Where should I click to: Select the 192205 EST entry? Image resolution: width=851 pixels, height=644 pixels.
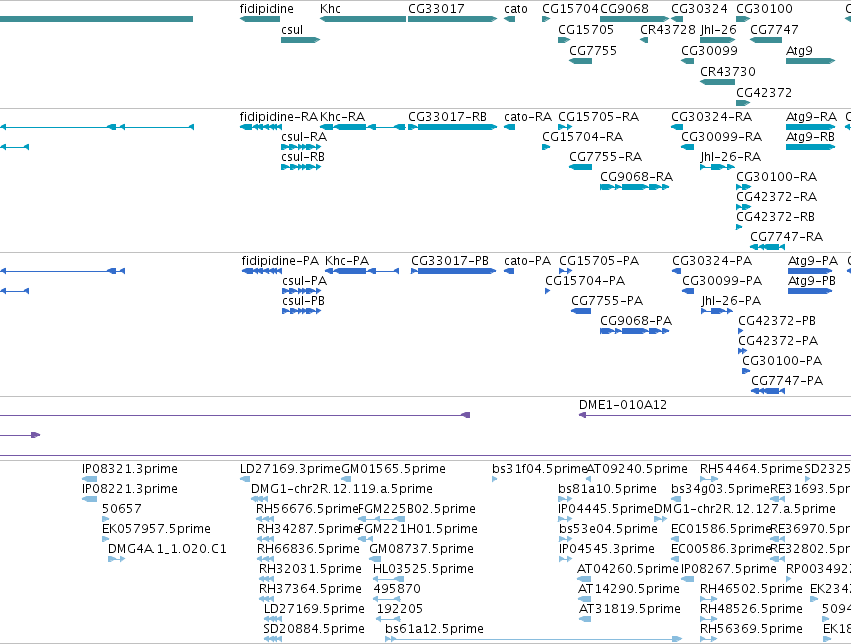coord(388,620)
